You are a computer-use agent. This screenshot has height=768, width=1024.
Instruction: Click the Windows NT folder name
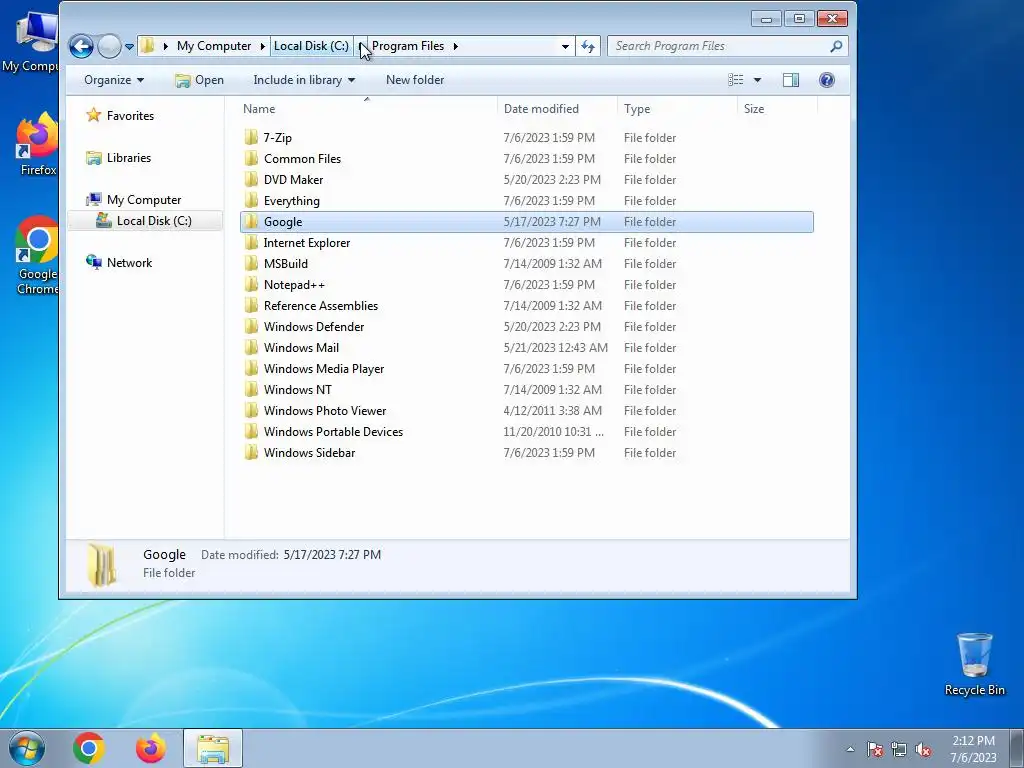[x=297, y=389]
